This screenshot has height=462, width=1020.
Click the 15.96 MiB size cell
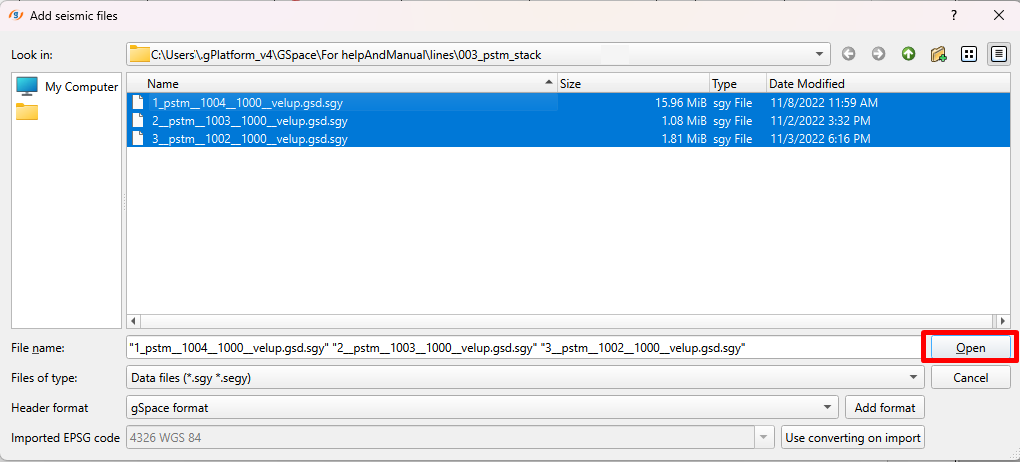tap(680, 102)
